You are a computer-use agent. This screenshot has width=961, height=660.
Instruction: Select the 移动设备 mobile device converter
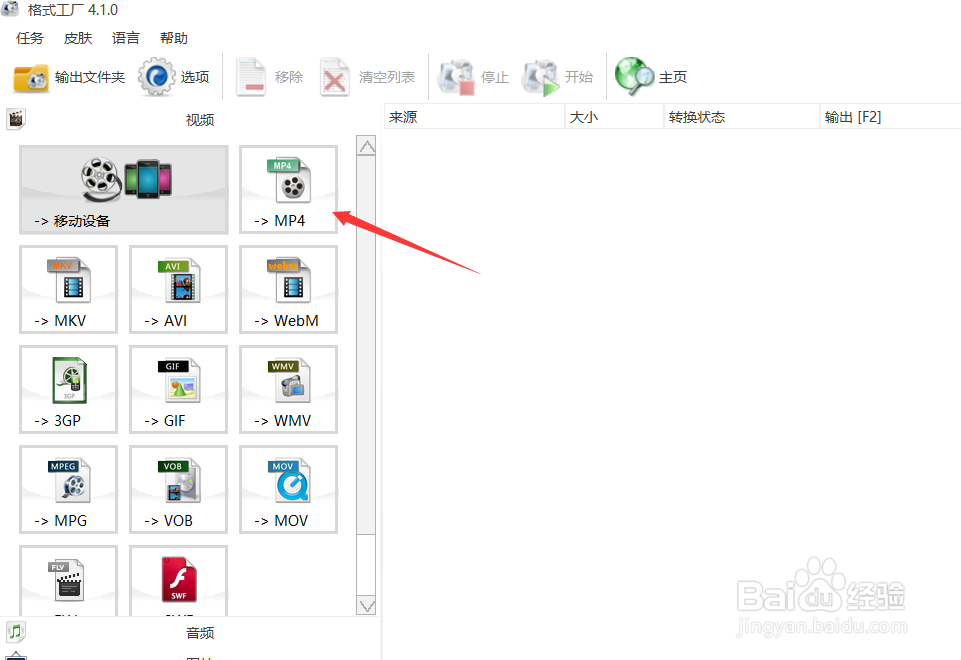tap(124, 190)
